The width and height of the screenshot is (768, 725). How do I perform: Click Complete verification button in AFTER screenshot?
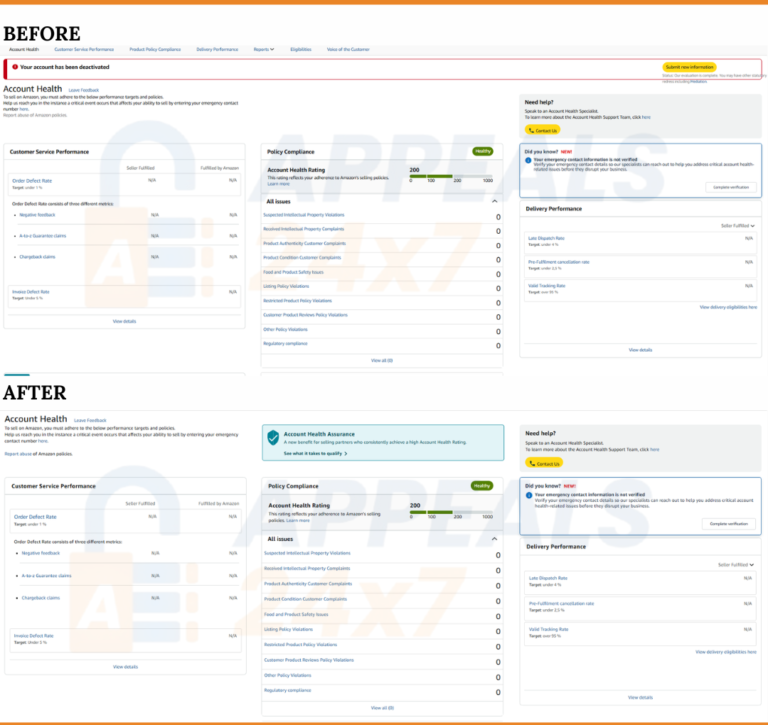click(x=729, y=524)
